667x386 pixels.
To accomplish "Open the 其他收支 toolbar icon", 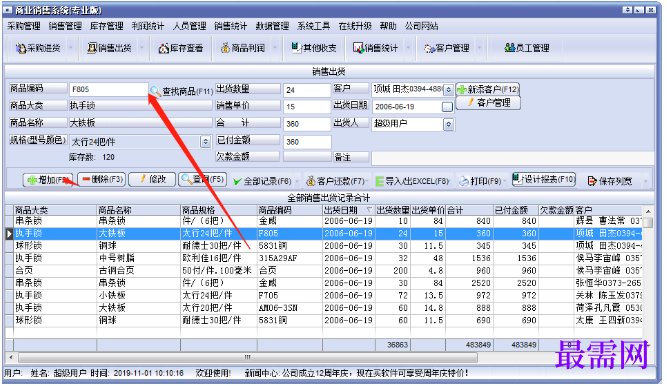I will pos(296,47).
